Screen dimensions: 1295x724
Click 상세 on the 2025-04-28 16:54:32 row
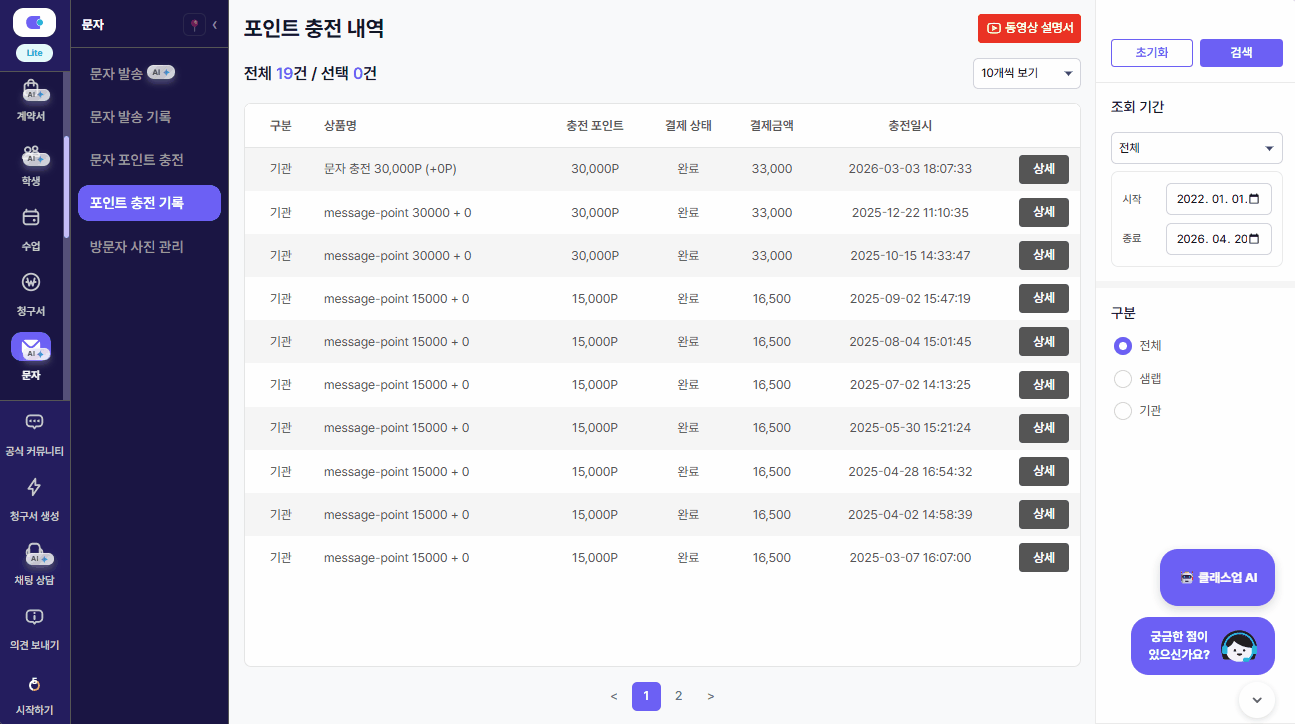click(x=1044, y=471)
